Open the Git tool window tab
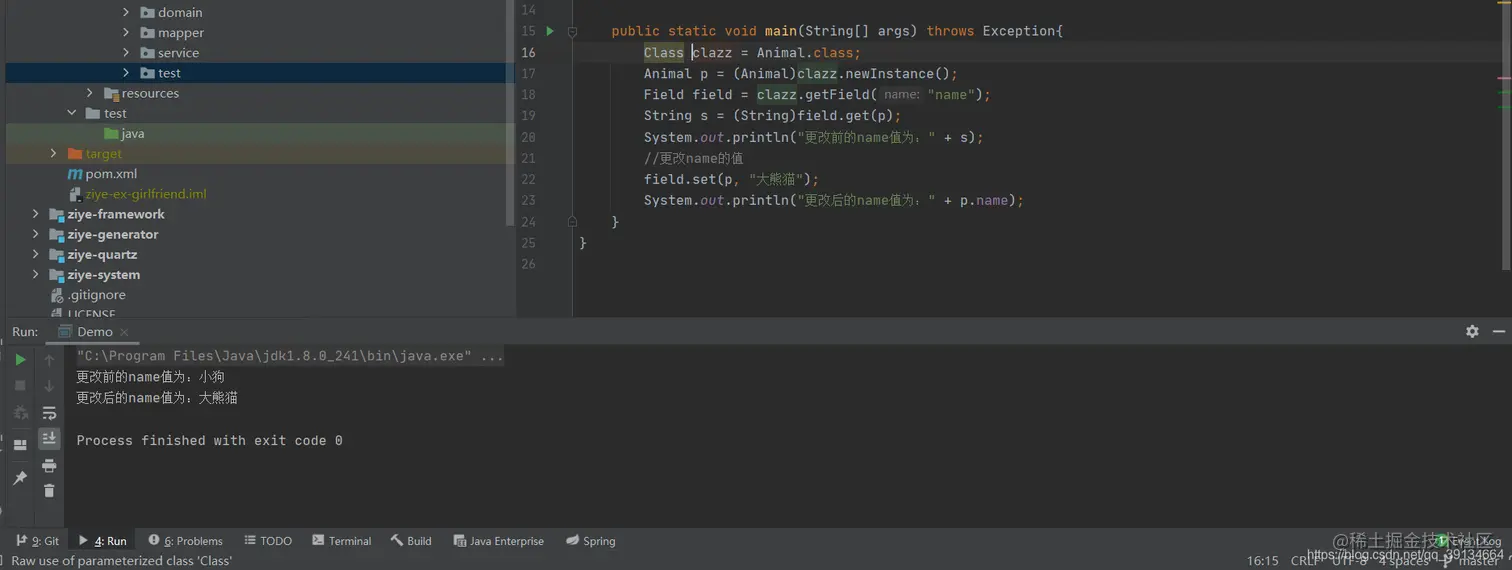Image resolution: width=1512 pixels, height=570 pixels. point(37,541)
